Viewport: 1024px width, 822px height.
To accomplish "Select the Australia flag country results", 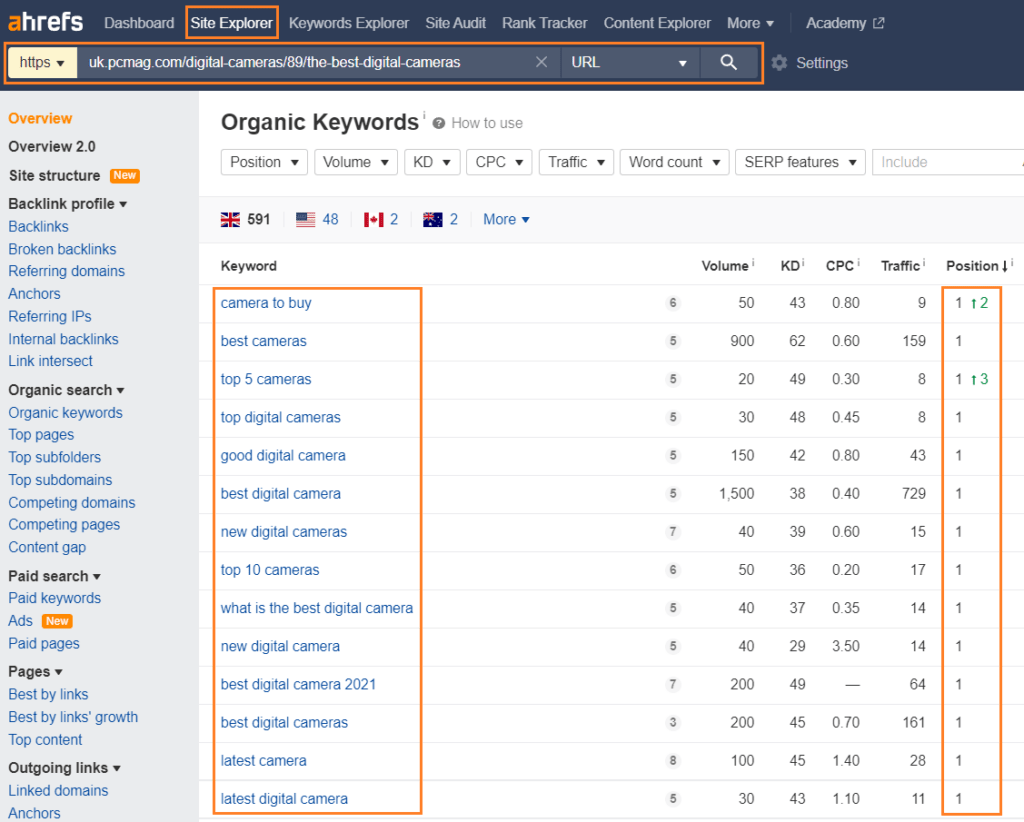I will click(x=441, y=219).
